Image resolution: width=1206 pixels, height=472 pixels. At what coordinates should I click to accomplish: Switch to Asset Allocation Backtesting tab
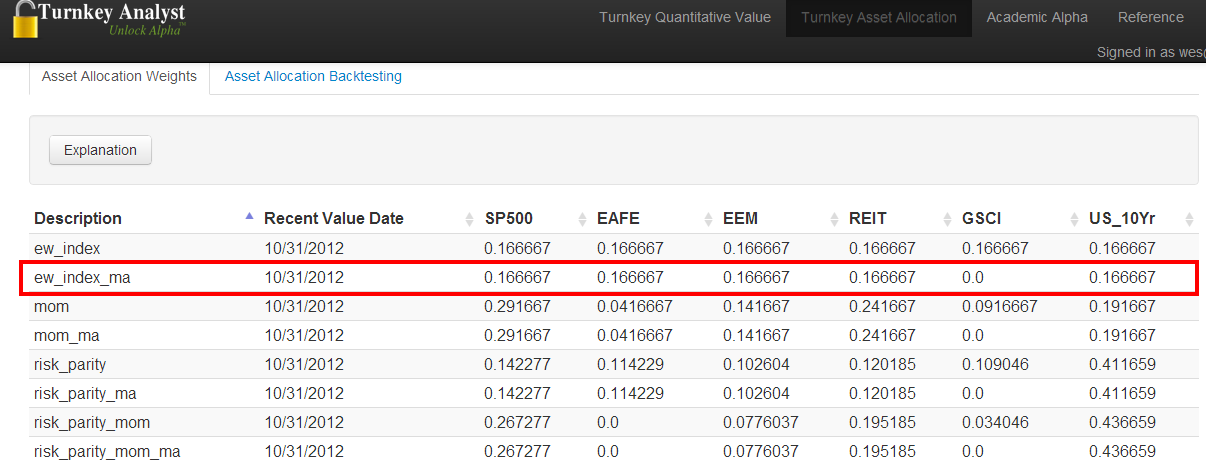313,76
